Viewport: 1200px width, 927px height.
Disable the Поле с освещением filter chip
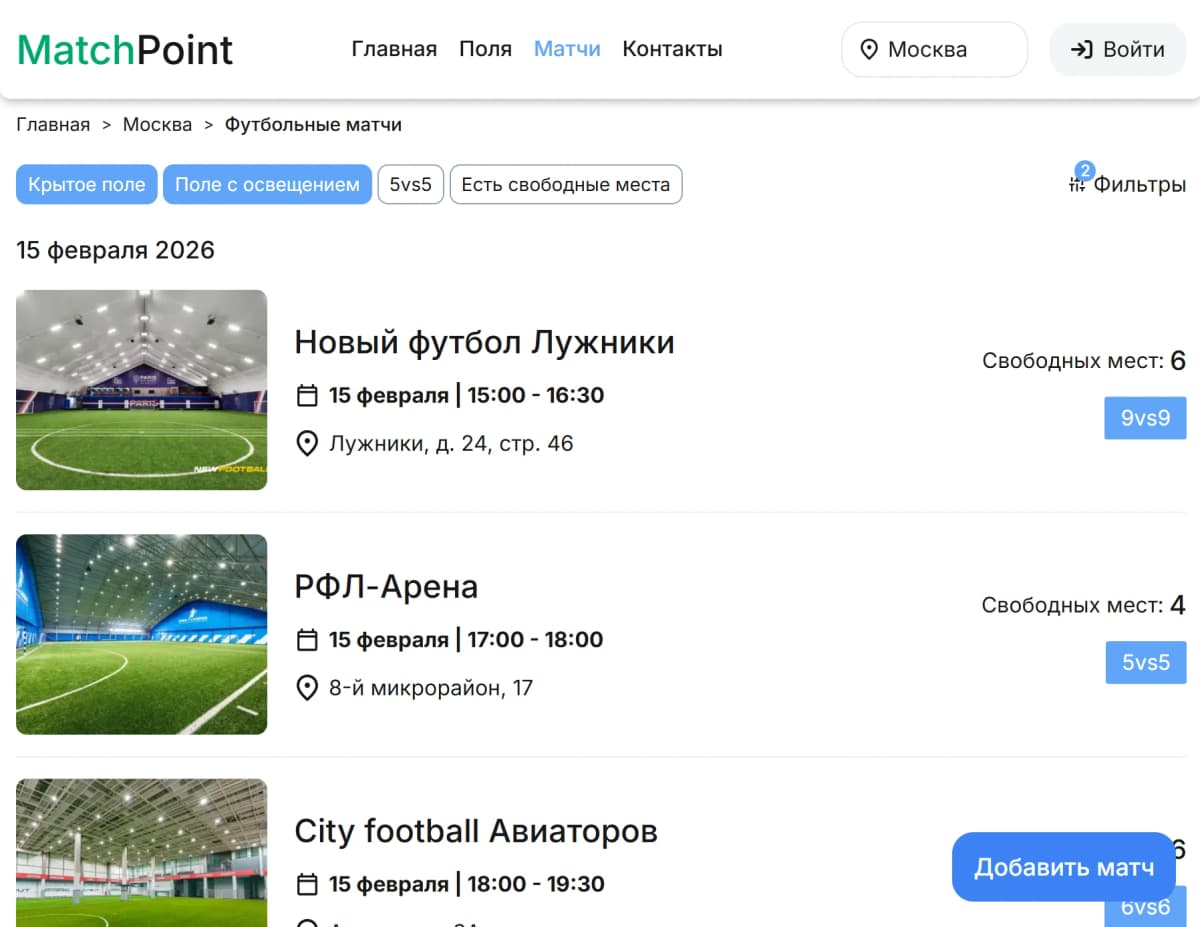coord(267,184)
